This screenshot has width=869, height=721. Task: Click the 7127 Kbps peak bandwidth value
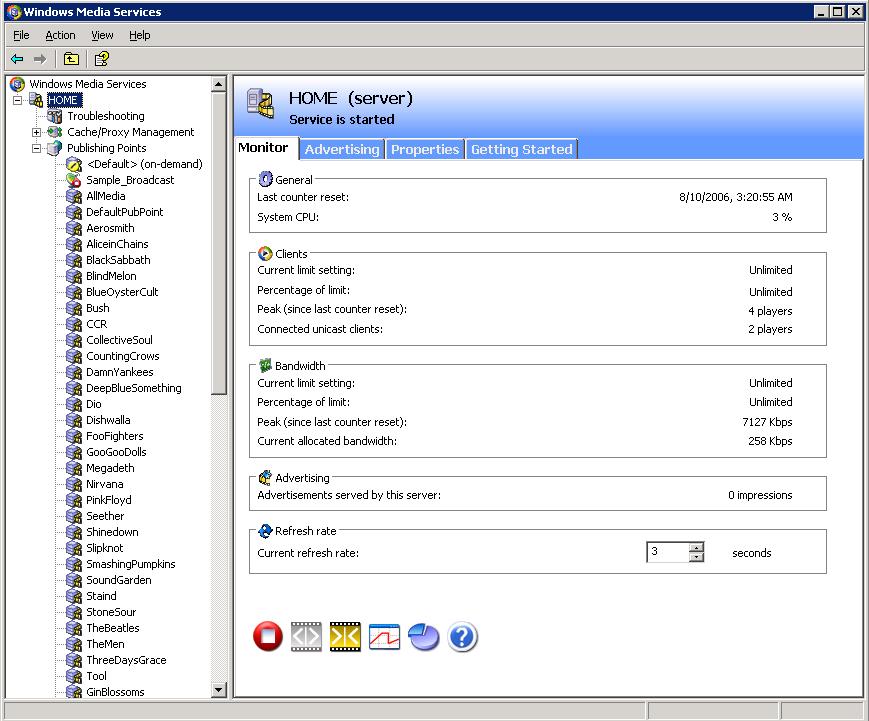click(x=767, y=422)
